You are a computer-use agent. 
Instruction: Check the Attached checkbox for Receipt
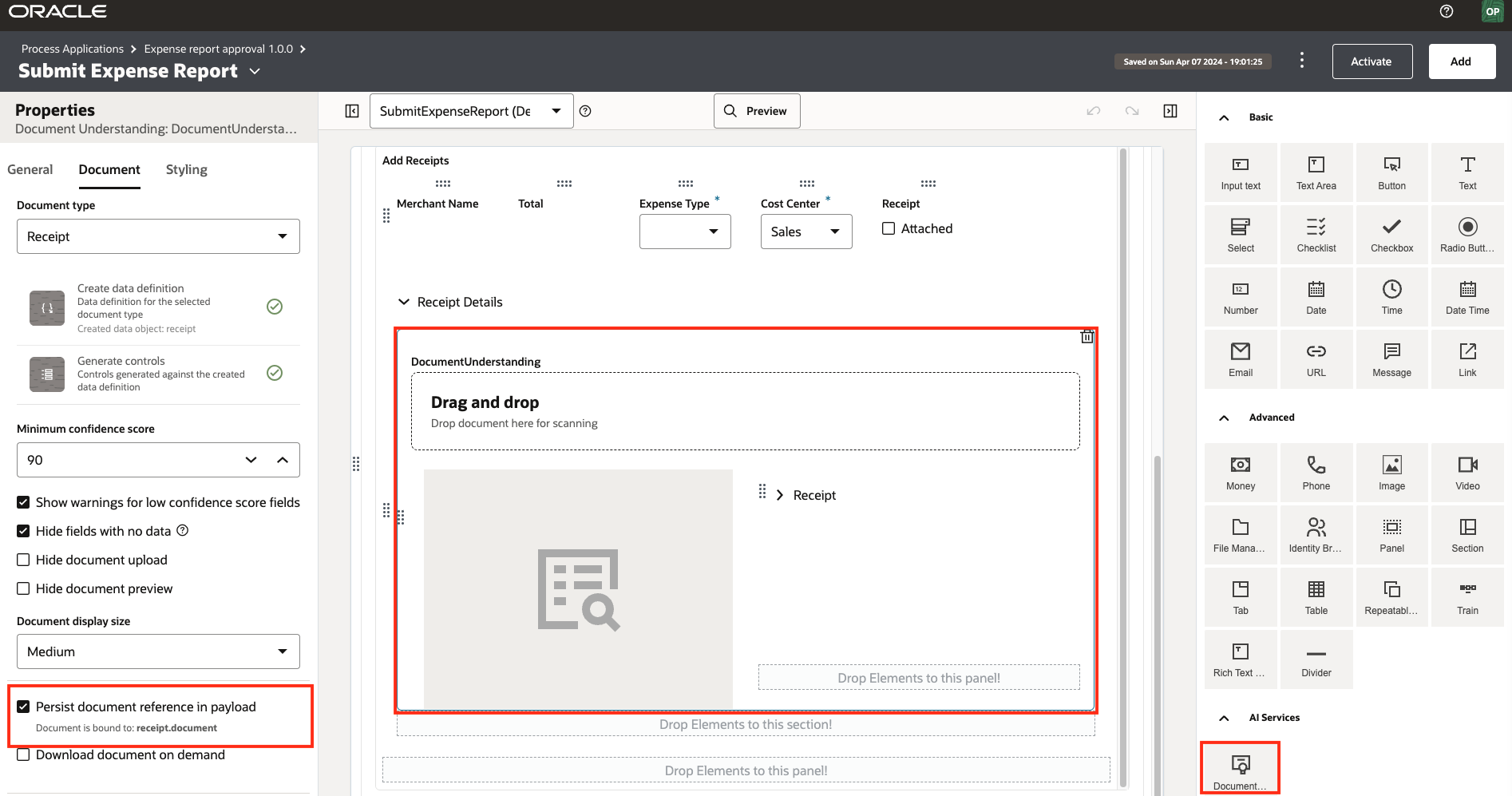click(x=888, y=228)
